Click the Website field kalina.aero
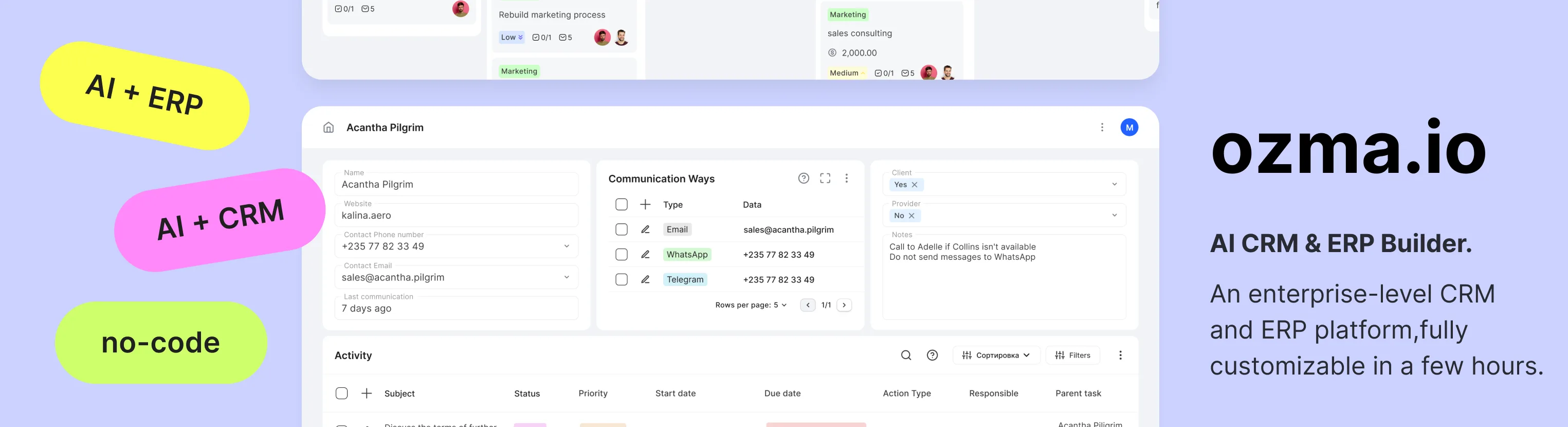The image size is (1568, 427). [456, 215]
